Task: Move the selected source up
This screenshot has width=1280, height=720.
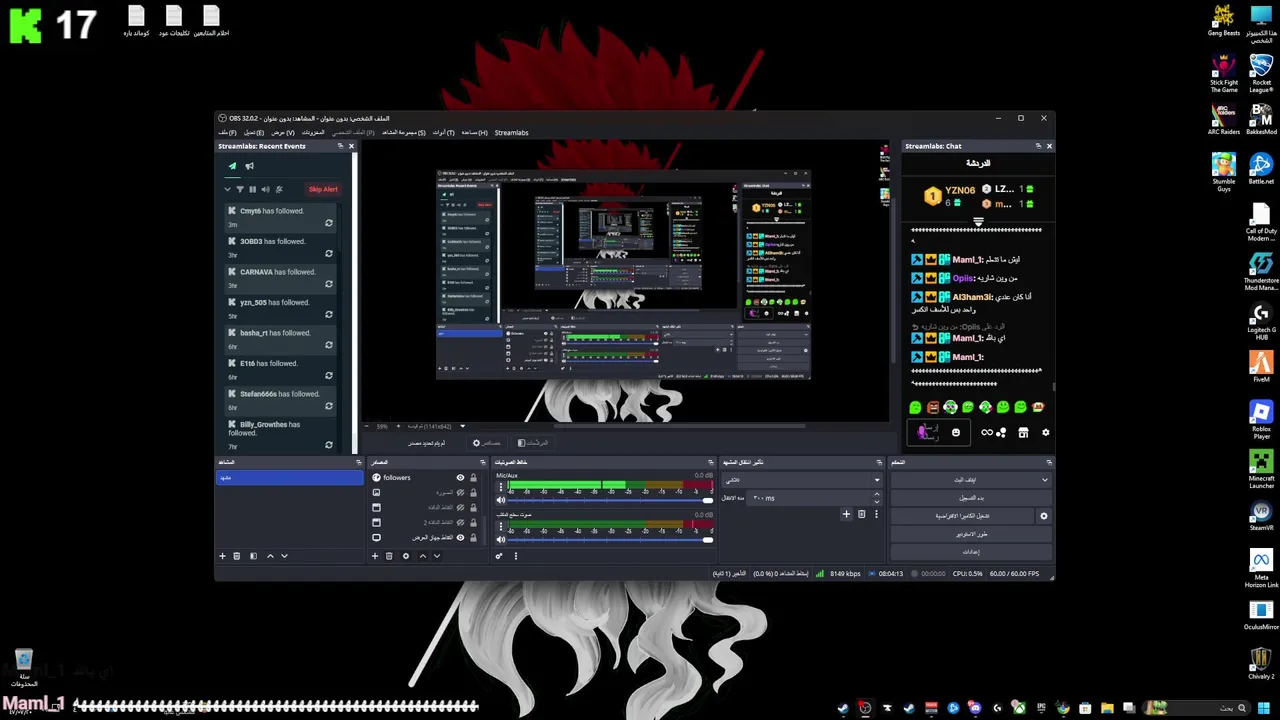Action: [x=422, y=556]
